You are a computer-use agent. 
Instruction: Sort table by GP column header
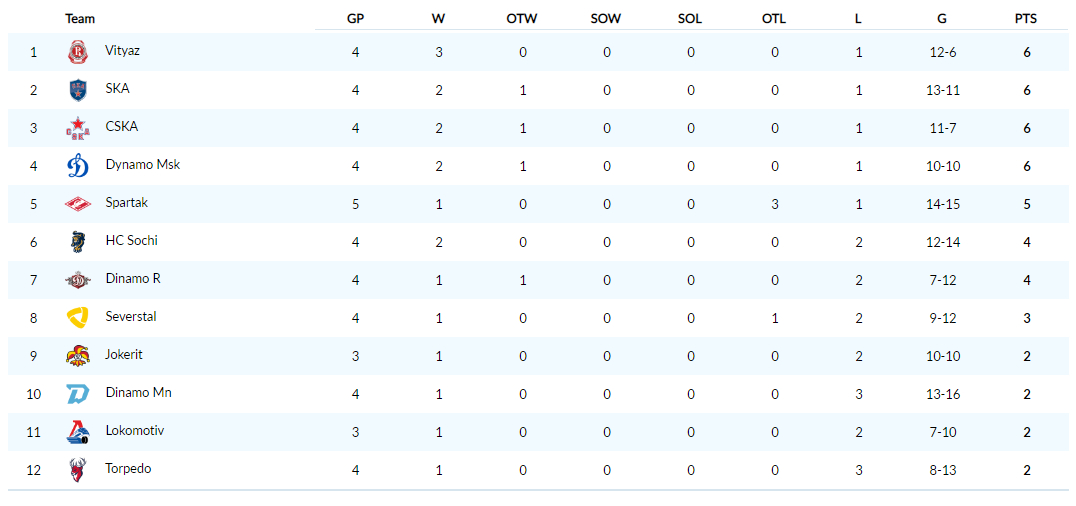click(355, 19)
